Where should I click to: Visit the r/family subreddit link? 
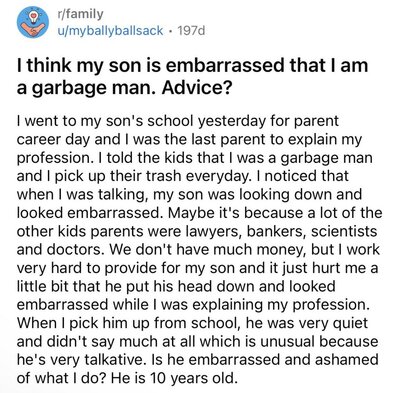pyautogui.click(x=79, y=14)
